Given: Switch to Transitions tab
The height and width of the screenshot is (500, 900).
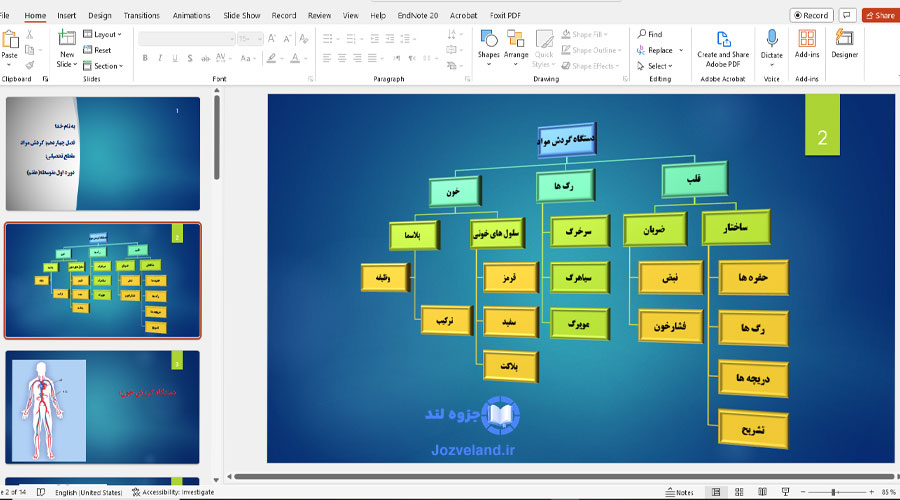Looking at the screenshot, I should (142, 15).
